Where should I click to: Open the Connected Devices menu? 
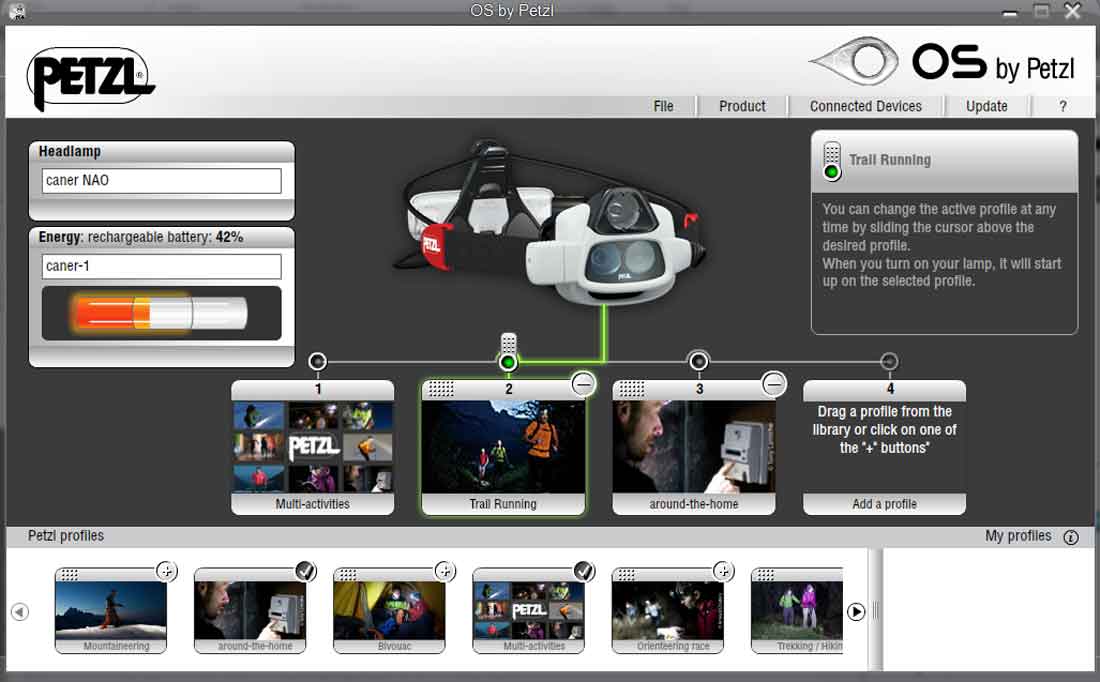(866, 106)
